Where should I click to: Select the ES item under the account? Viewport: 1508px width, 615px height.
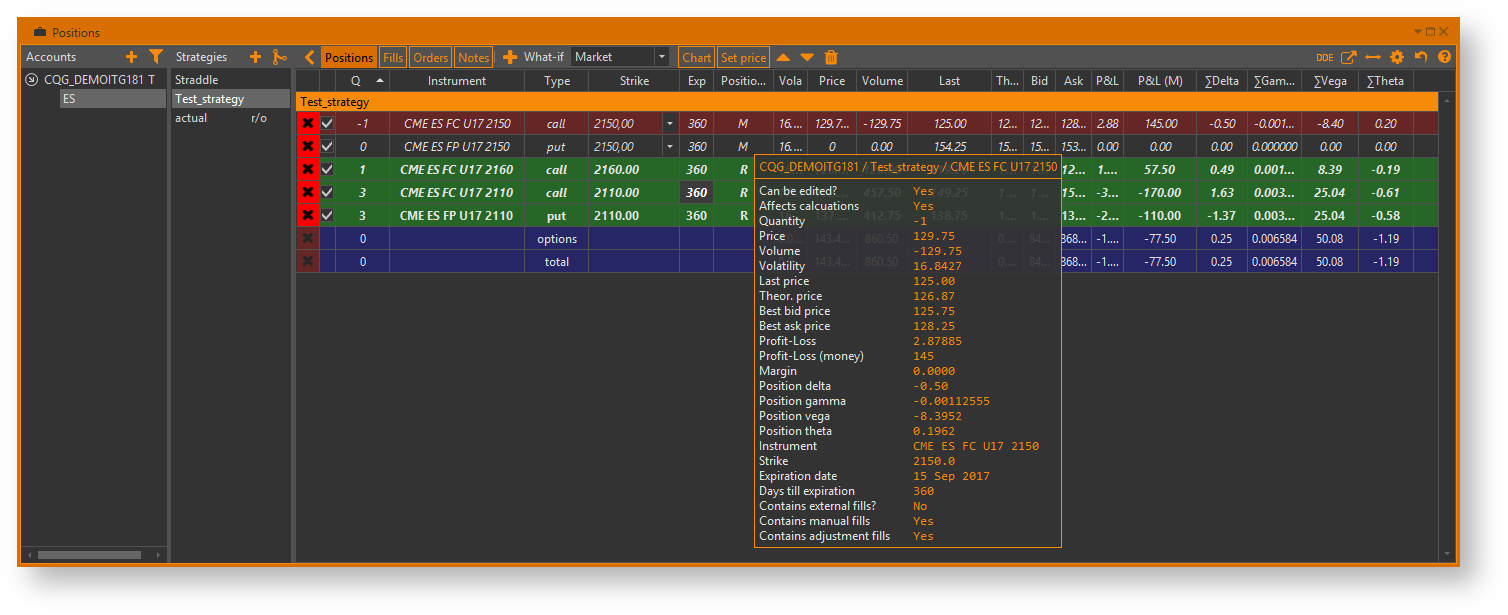[113, 99]
